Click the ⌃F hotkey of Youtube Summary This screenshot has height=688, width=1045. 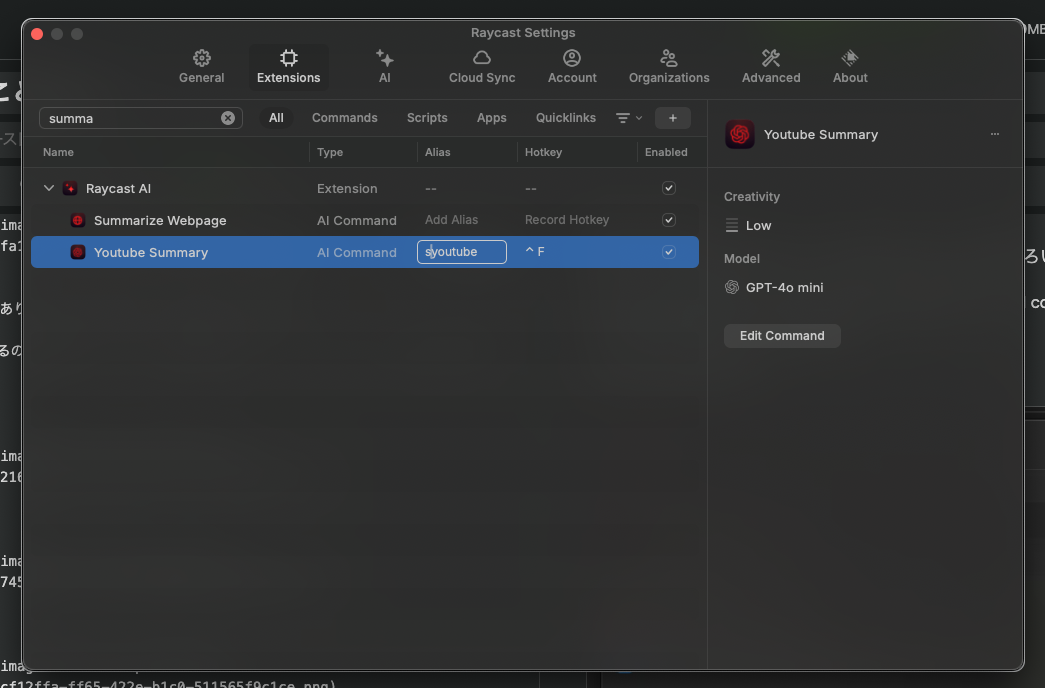pos(535,251)
